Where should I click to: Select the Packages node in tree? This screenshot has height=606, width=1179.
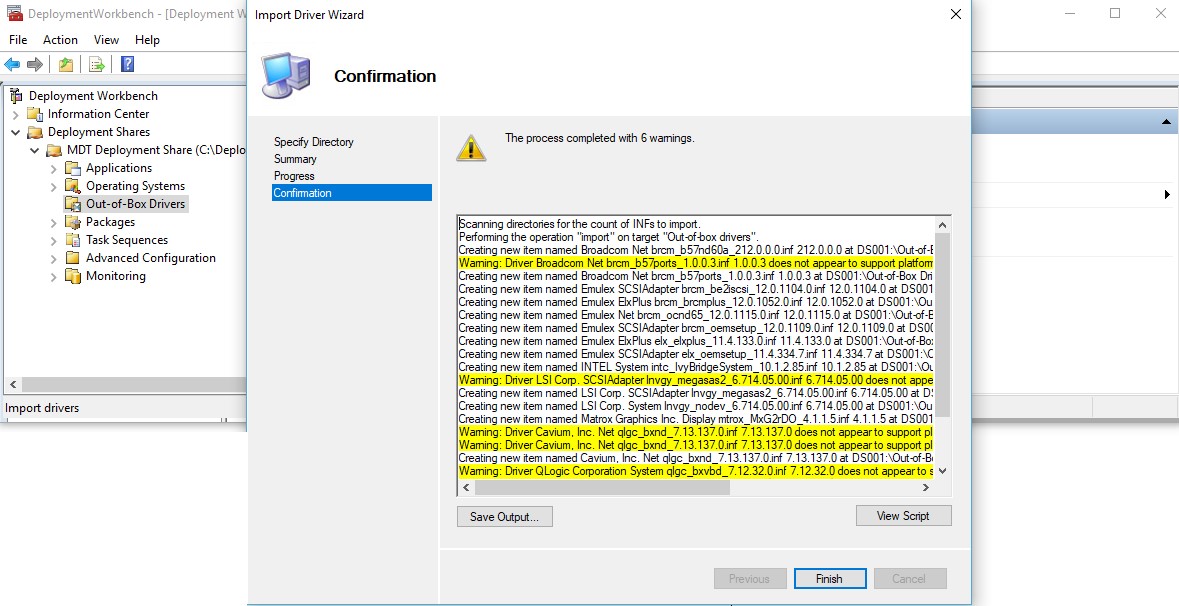pos(110,222)
